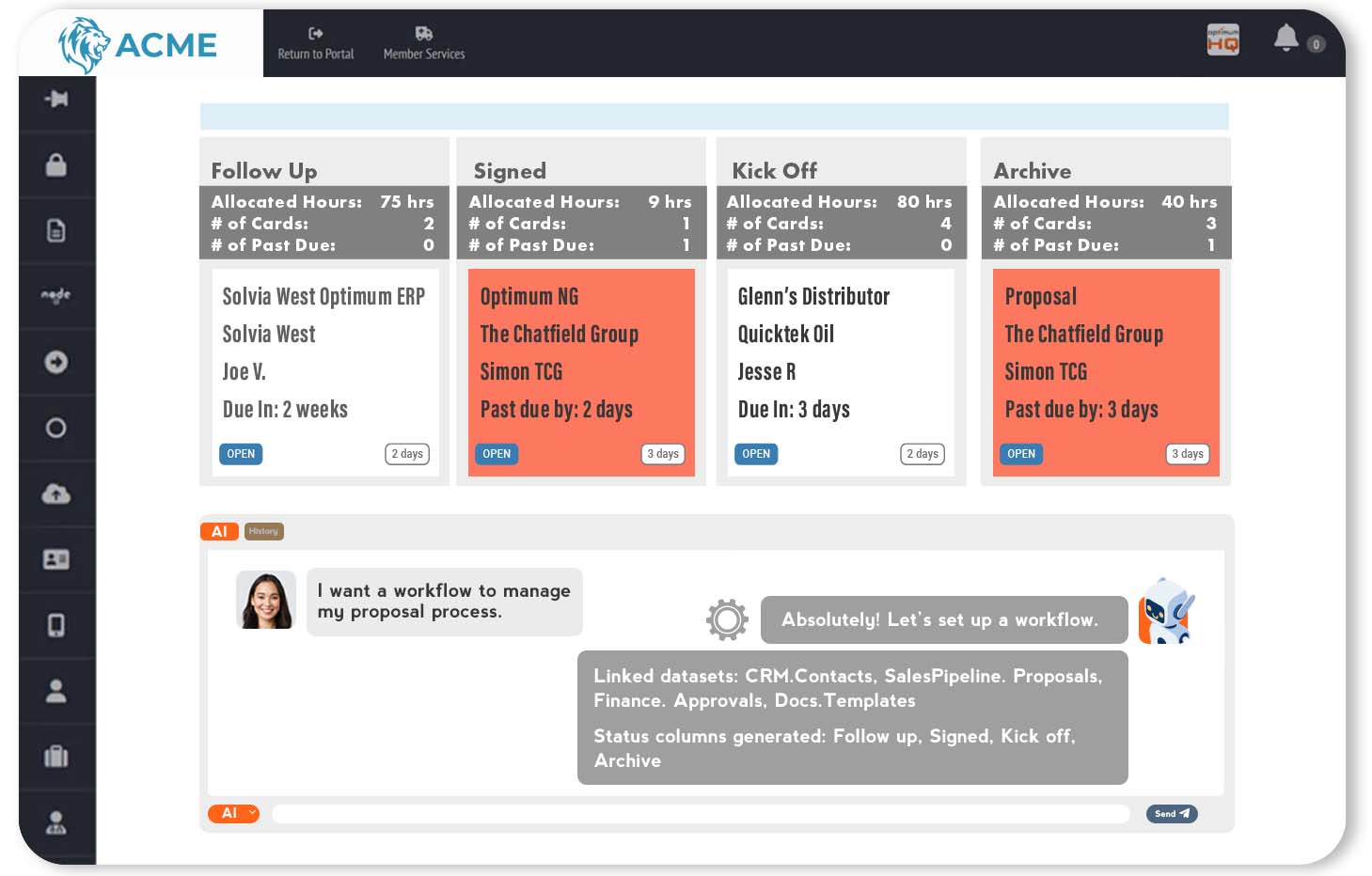Toggle Open status on the Optimum NG card

[x=497, y=454]
